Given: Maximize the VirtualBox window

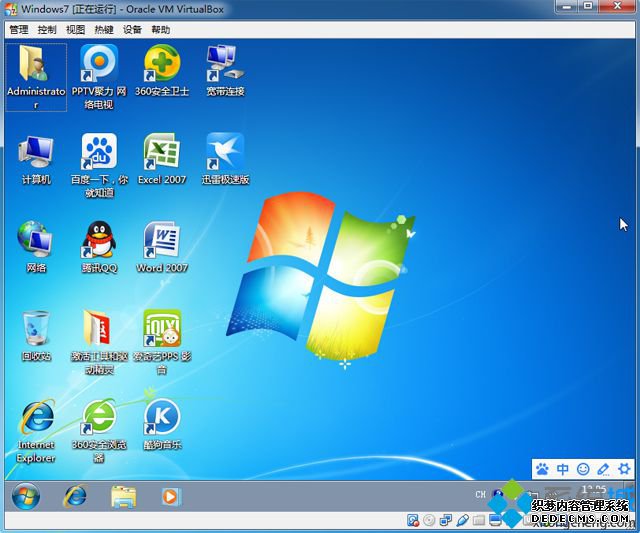Looking at the screenshot, I should (x=588, y=6).
